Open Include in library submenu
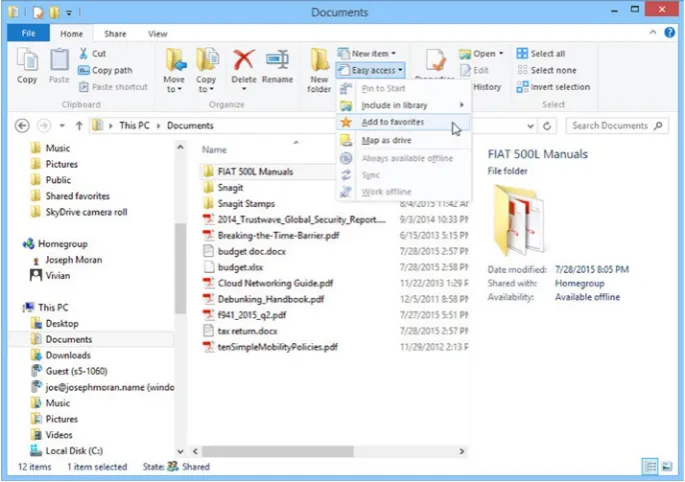 coord(403,105)
